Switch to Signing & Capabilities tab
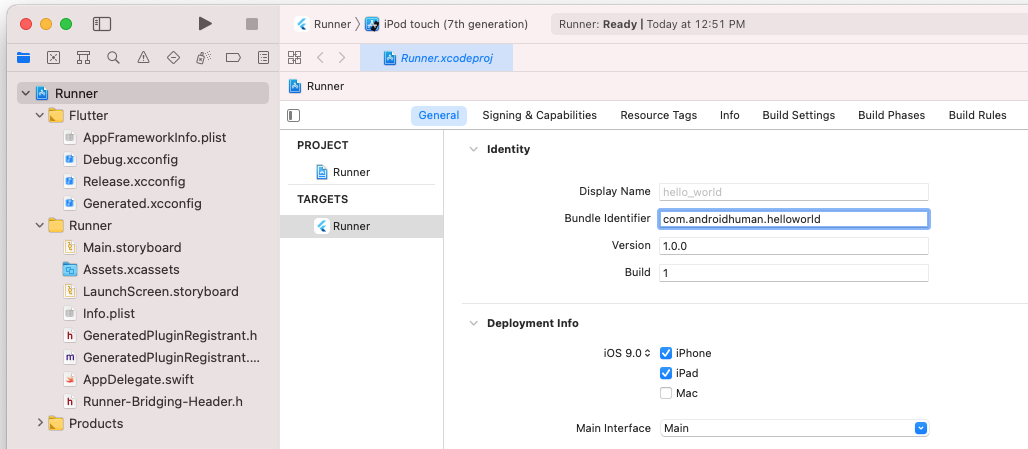The height and width of the screenshot is (449, 1028). click(540, 115)
